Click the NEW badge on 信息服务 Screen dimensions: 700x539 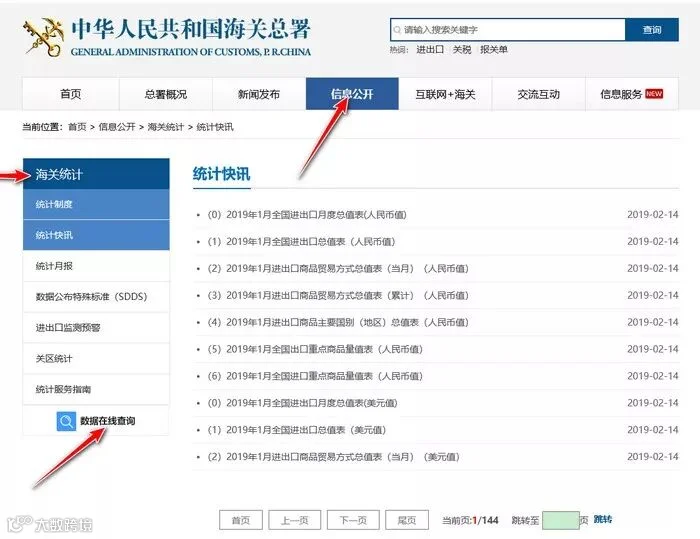[654, 94]
